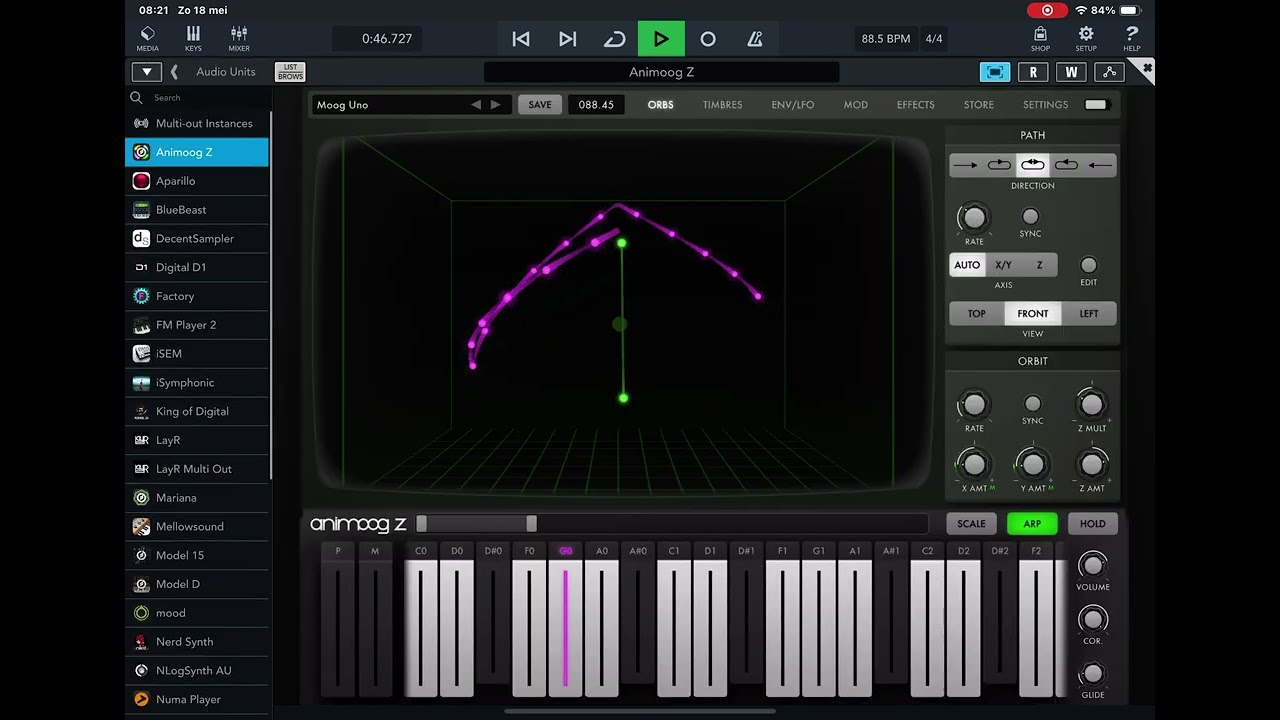This screenshot has width=1280, height=720.
Task: Open the Setup gear menu
Action: pos(1086,38)
